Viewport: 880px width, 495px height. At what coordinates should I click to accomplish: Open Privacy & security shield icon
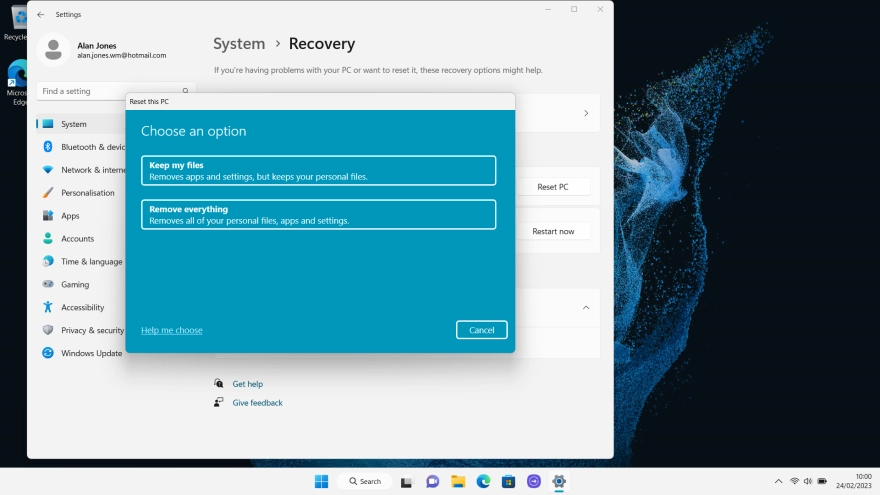(47, 330)
